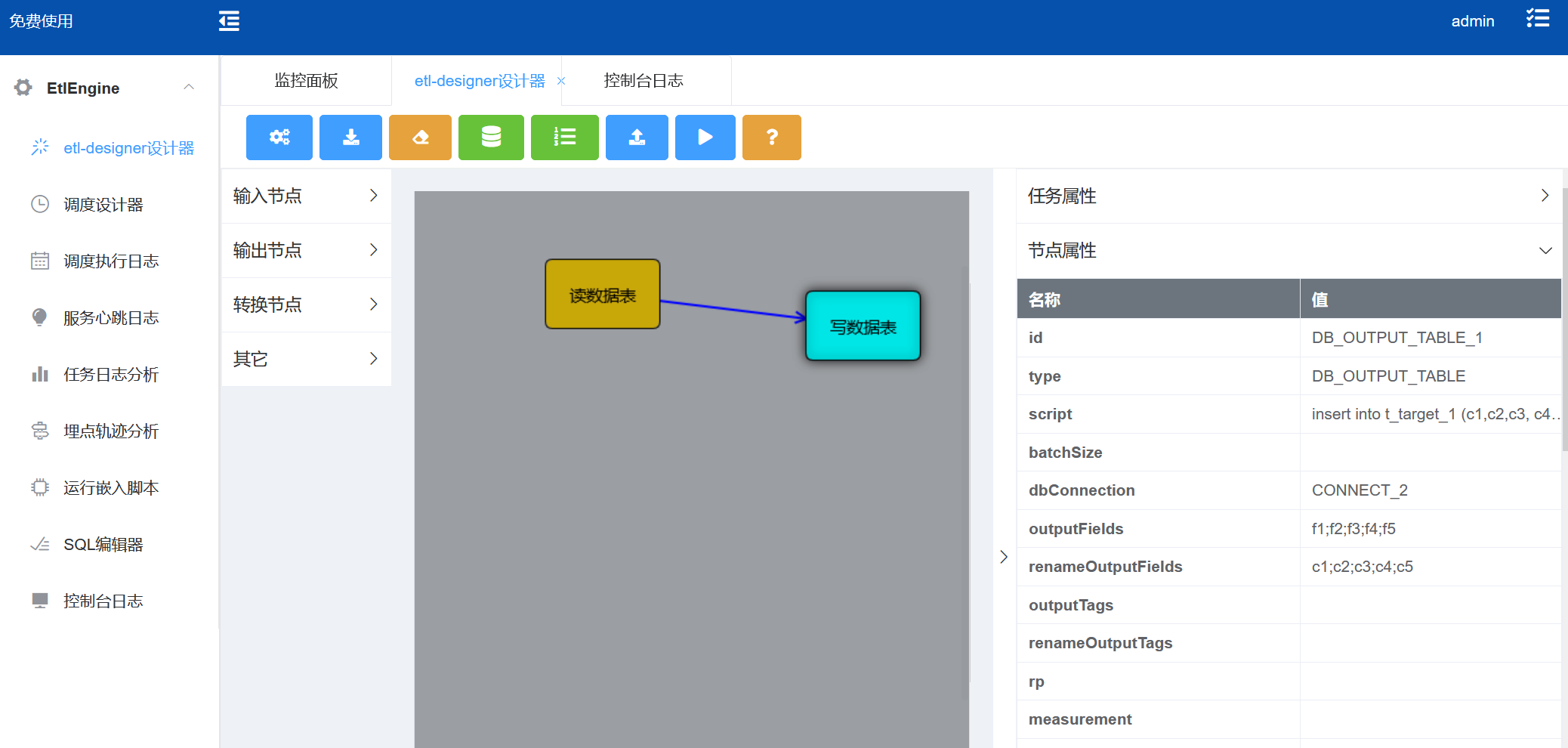This screenshot has width=1568, height=748.
Task: Click the script value insert into t_target_1
Action: 1435,414
